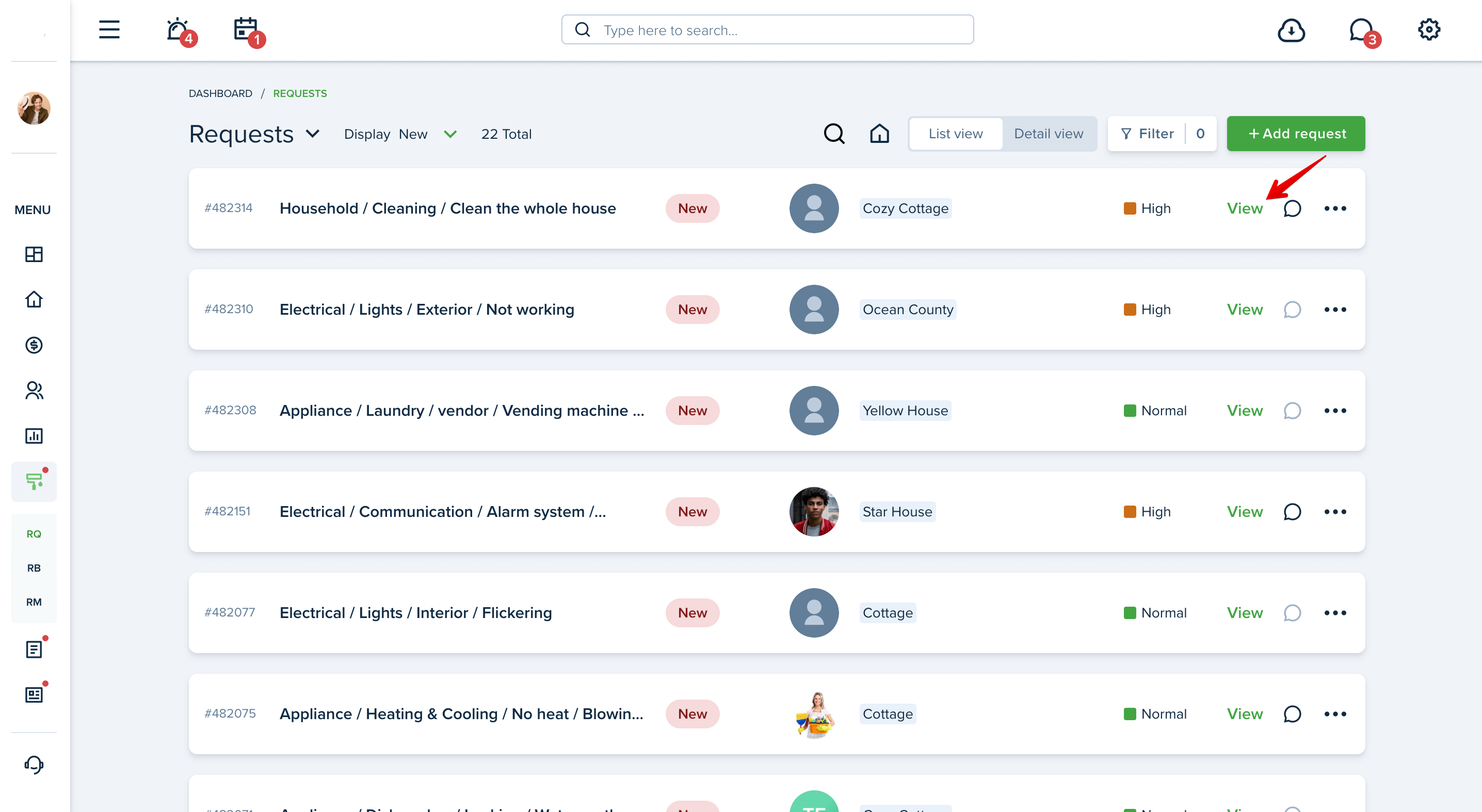Click High priority on request #482310
This screenshot has height=812, width=1482.
(1147, 310)
